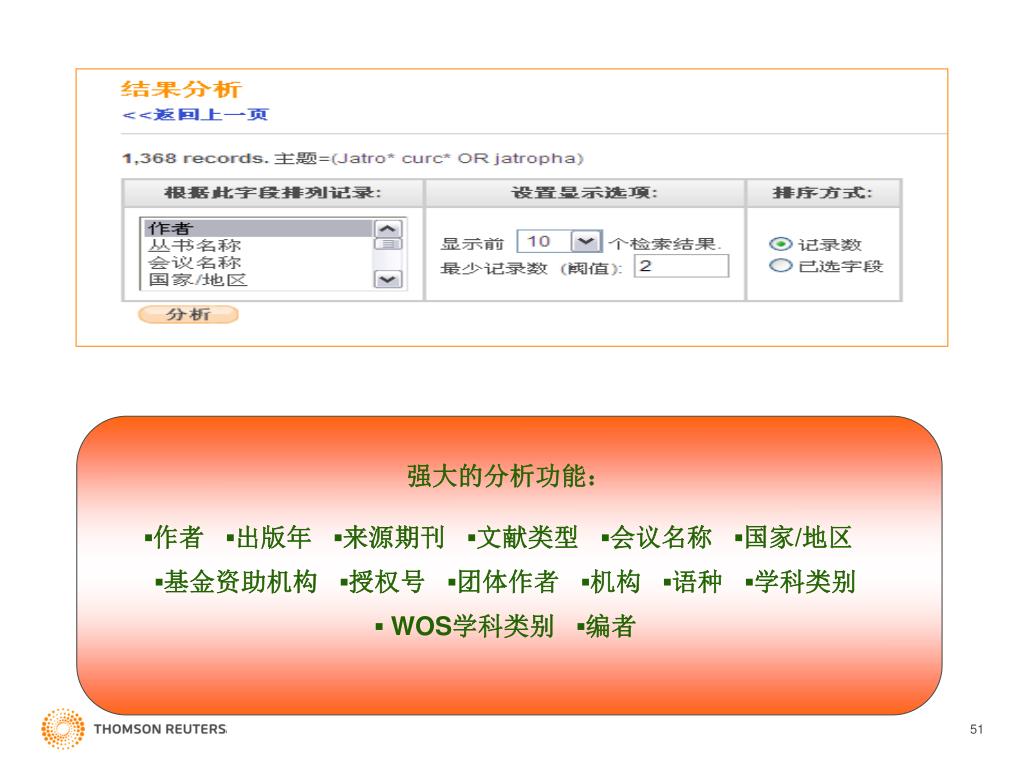Select 国家/地区 in the field list
The width and height of the screenshot is (1024, 768).
[257, 280]
